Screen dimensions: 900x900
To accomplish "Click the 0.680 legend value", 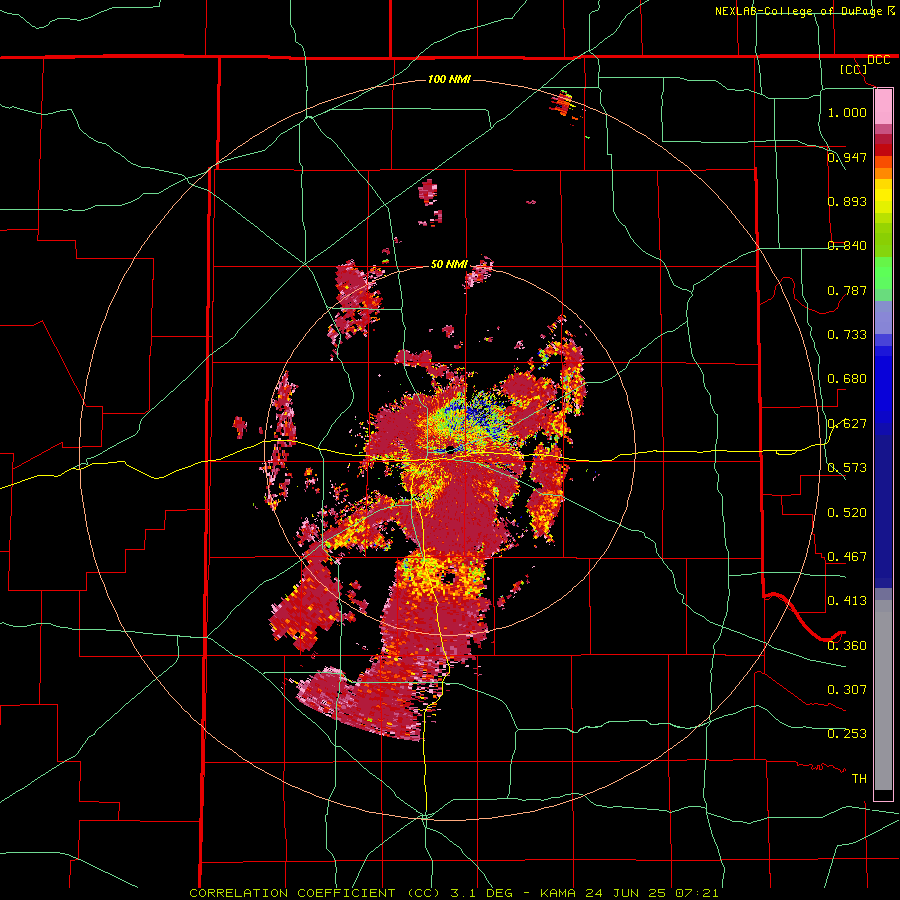I will (x=847, y=378).
